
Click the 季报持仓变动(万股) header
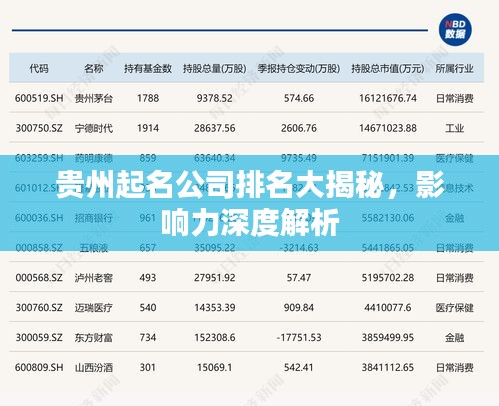coord(299,68)
